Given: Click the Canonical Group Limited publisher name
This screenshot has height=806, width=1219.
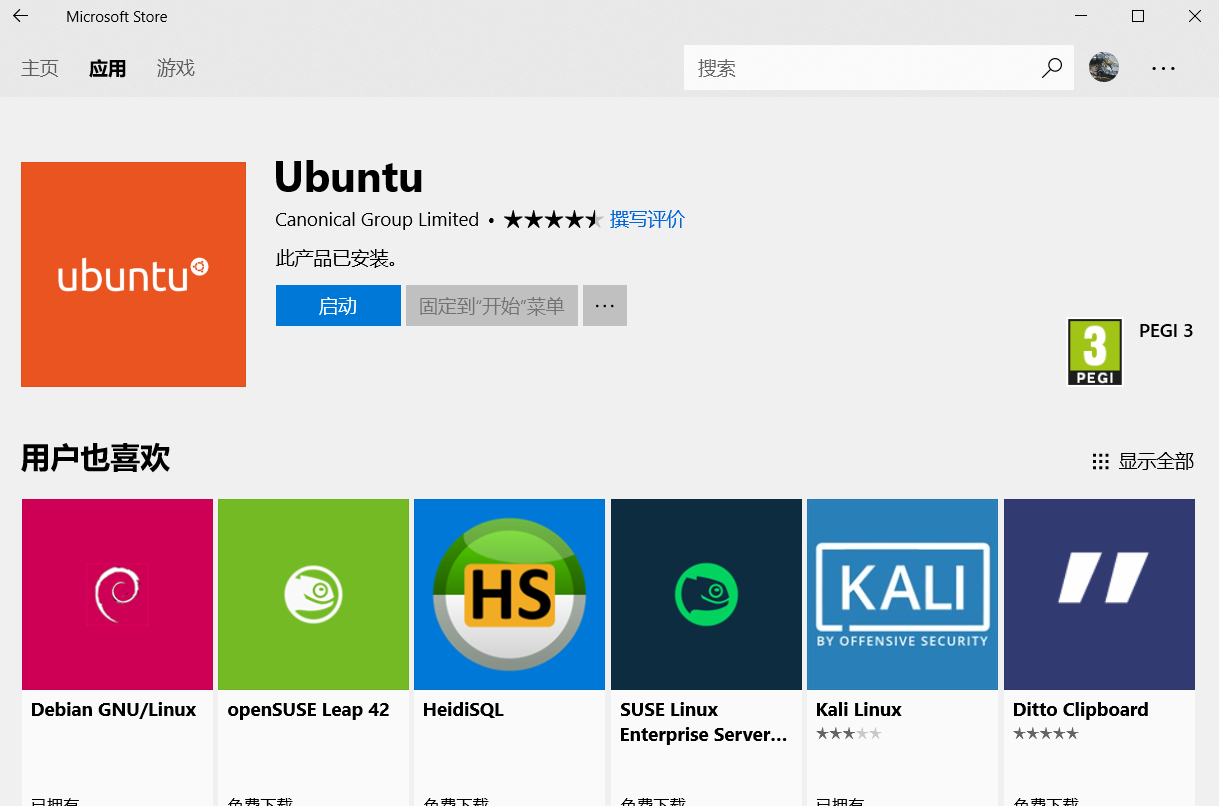Looking at the screenshot, I should (x=377, y=220).
